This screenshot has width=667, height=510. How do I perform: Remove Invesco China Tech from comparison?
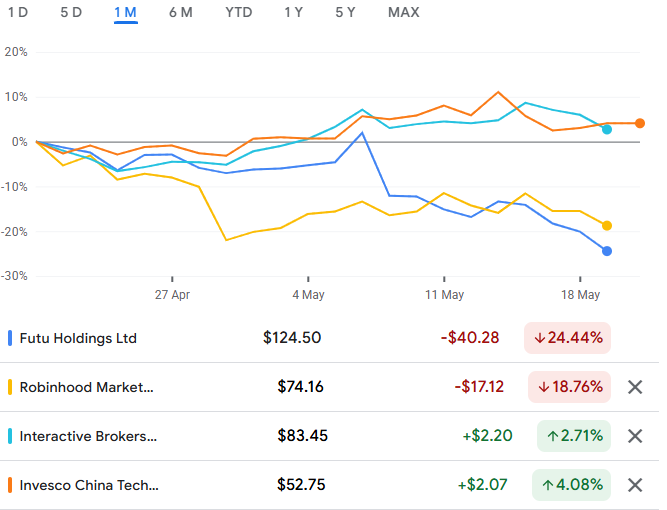635,485
